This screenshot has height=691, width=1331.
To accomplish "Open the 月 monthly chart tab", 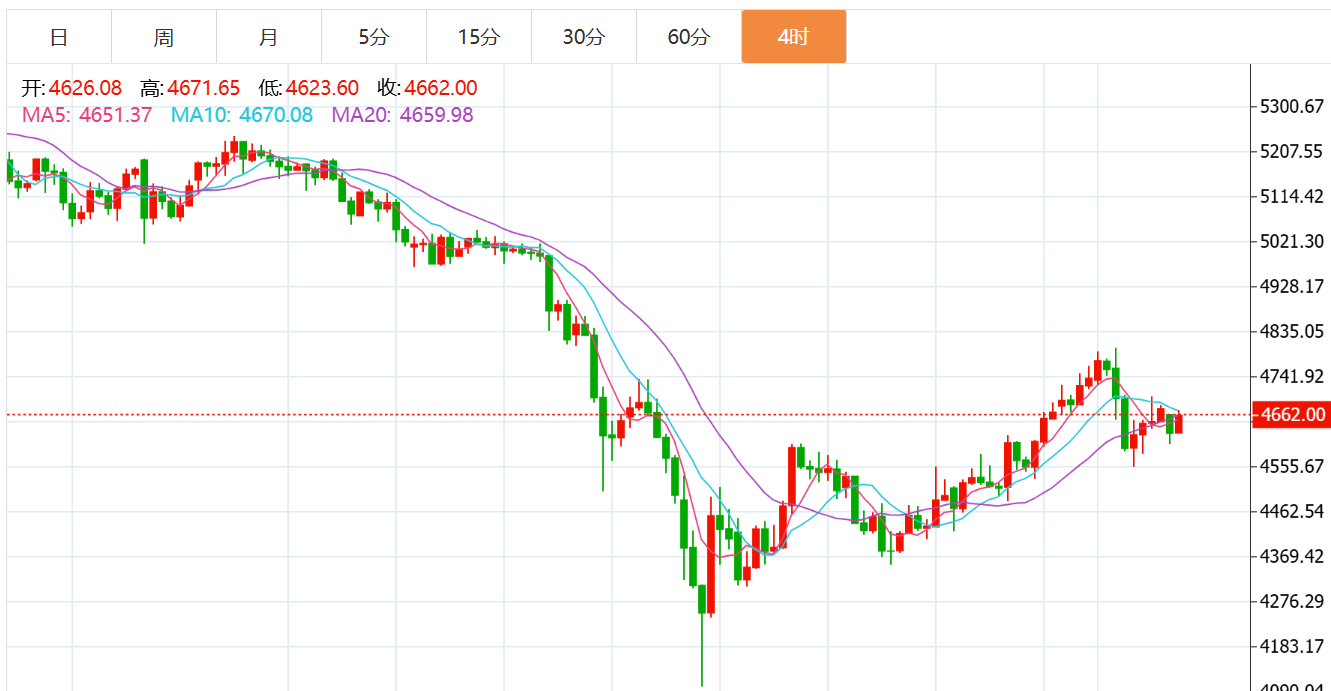I will coord(269,37).
